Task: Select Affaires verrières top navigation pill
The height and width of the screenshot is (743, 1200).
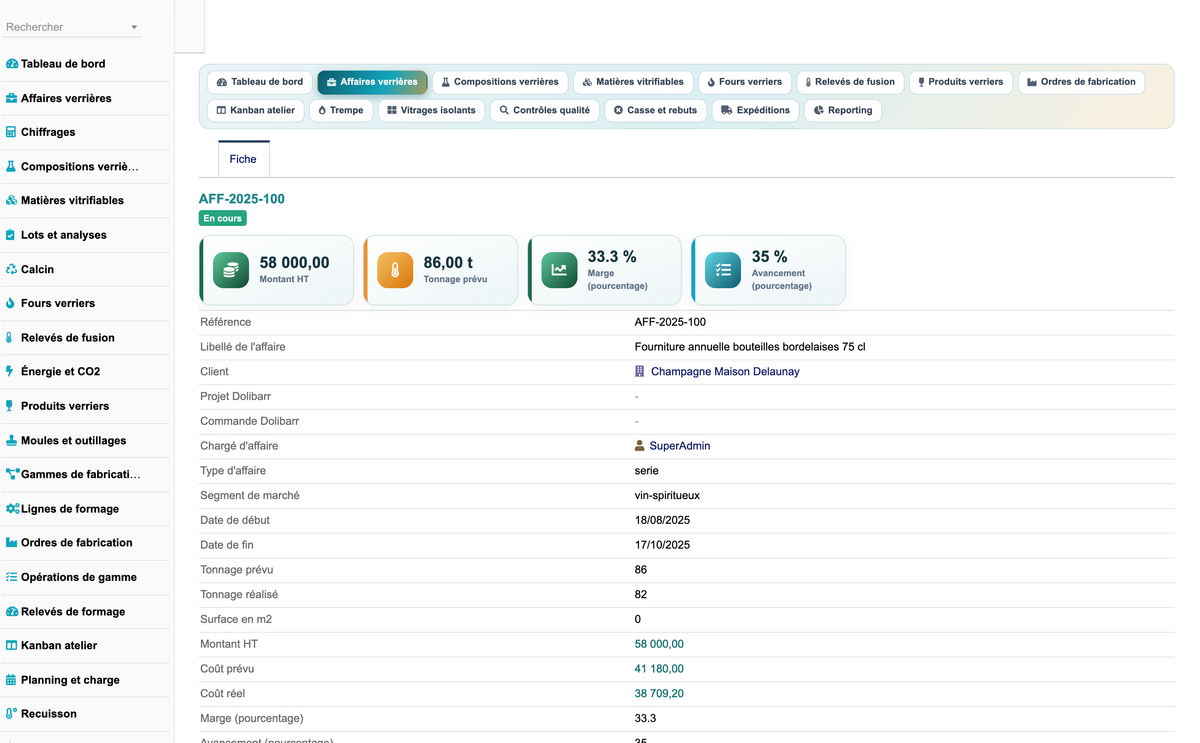Action: coord(372,82)
